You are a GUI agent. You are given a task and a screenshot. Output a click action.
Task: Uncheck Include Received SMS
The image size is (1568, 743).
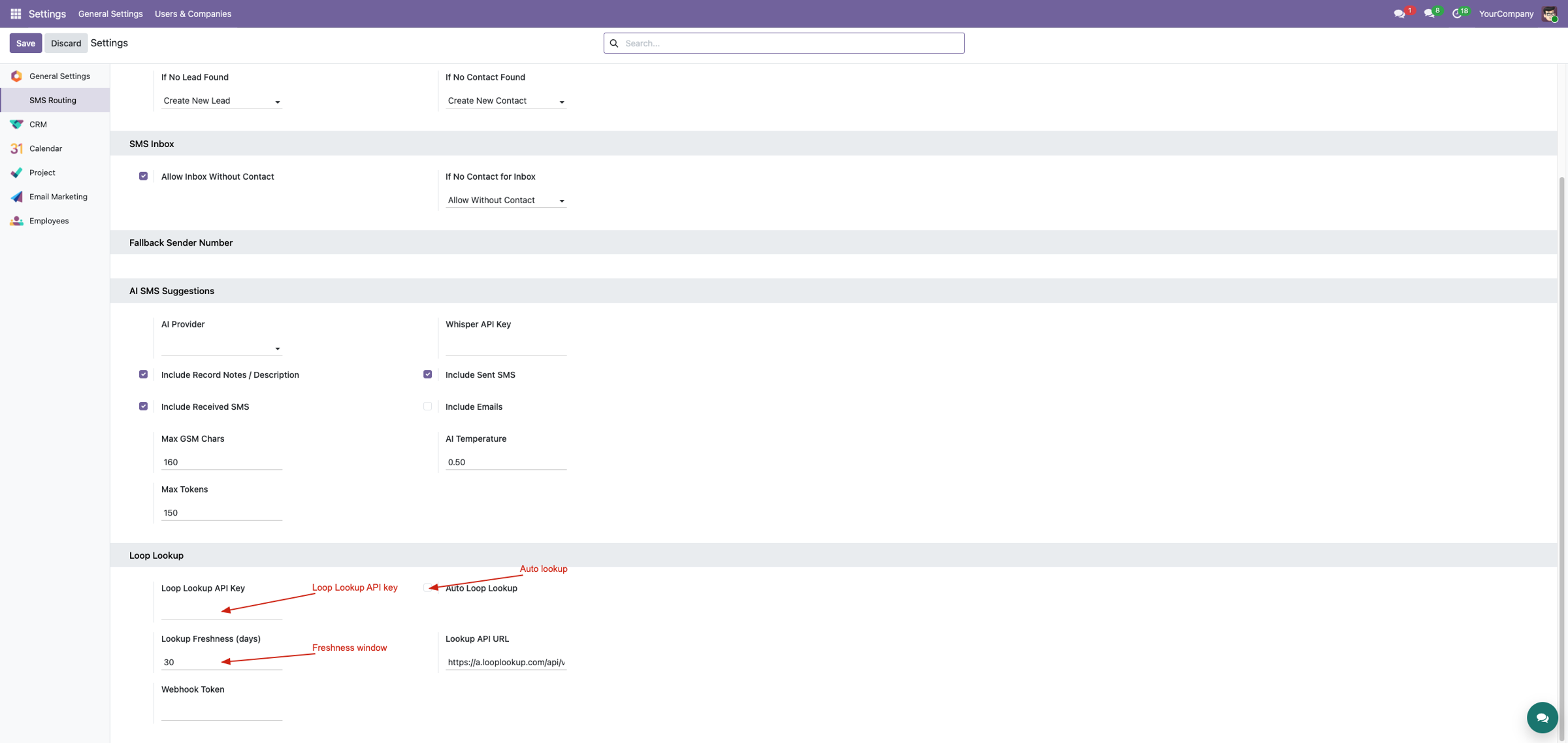click(143, 406)
